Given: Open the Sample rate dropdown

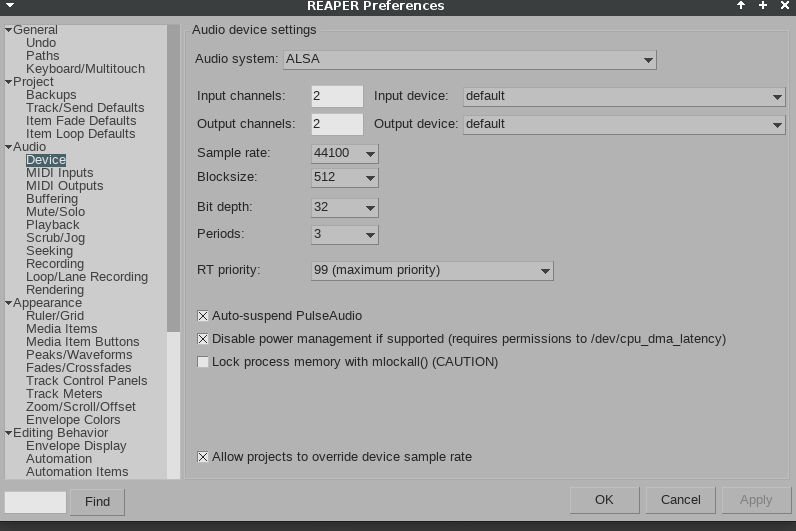Looking at the screenshot, I should coord(344,153).
